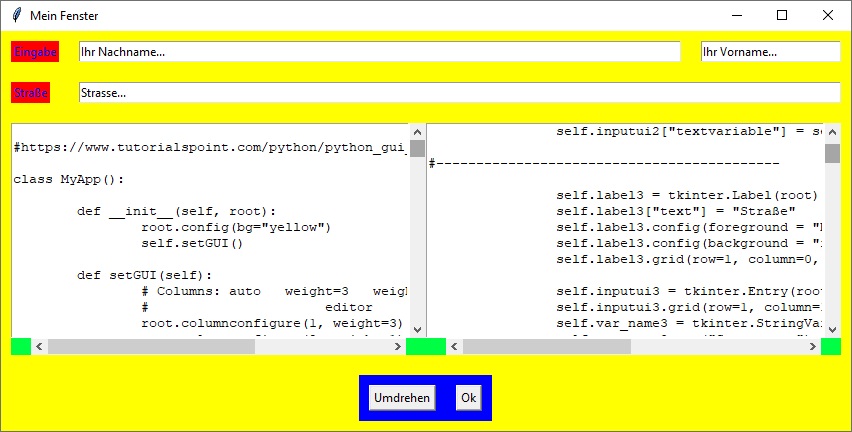Viewport: 852px width, 432px height.
Task: Click left arrow of left pane's horizontal scrollbar
Action: 40,346
